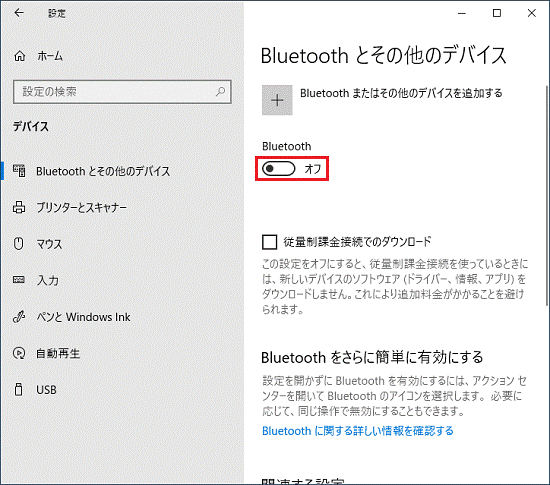Select the Bluetooth devices sidebar icon

pyautogui.click(x=19, y=171)
